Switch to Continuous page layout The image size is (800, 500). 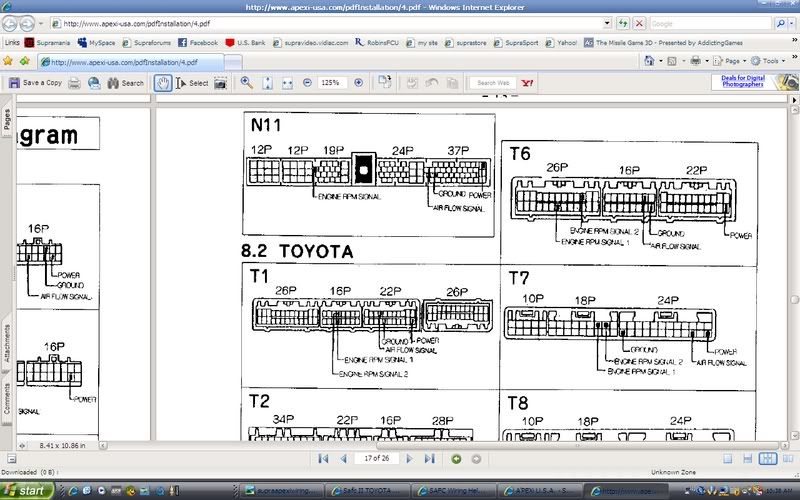tap(747, 459)
